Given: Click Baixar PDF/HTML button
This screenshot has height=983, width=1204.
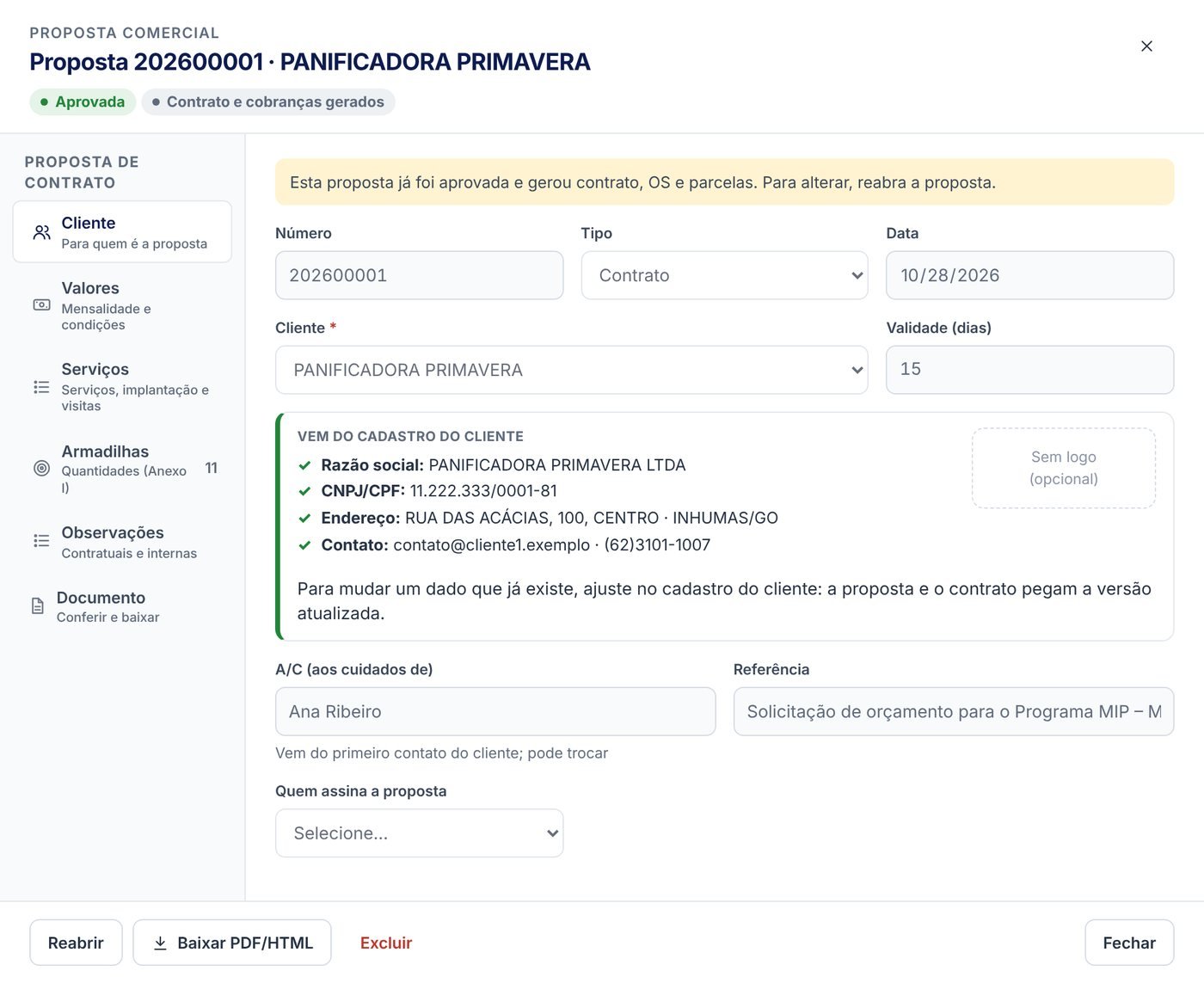Looking at the screenshot, I should 232,943.
